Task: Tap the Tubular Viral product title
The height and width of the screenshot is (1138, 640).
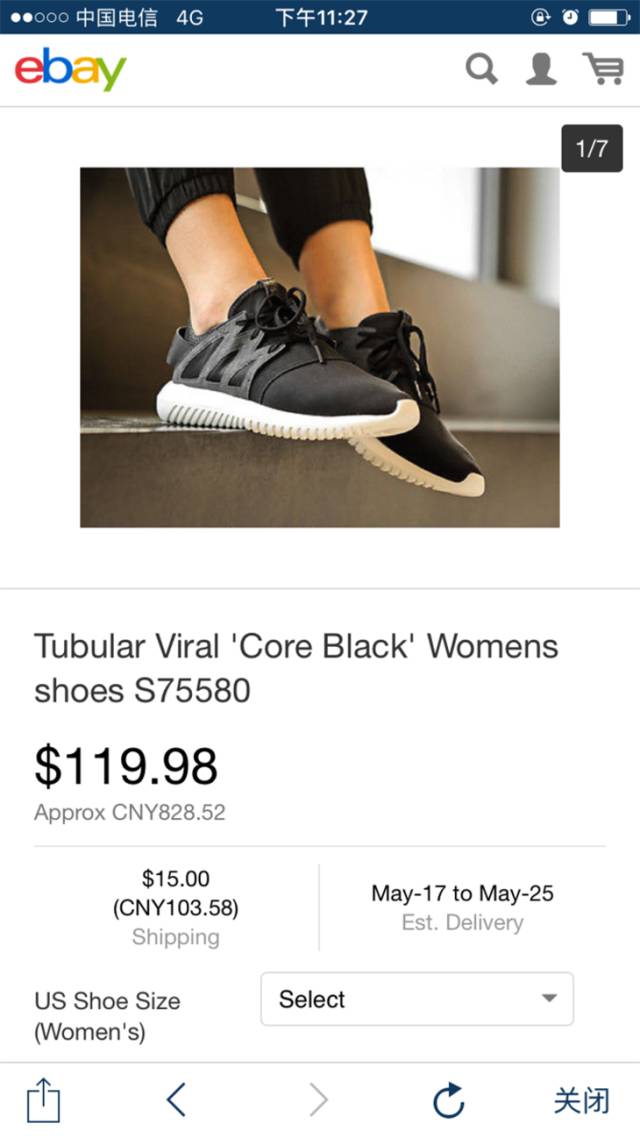Action: point(296,668)
